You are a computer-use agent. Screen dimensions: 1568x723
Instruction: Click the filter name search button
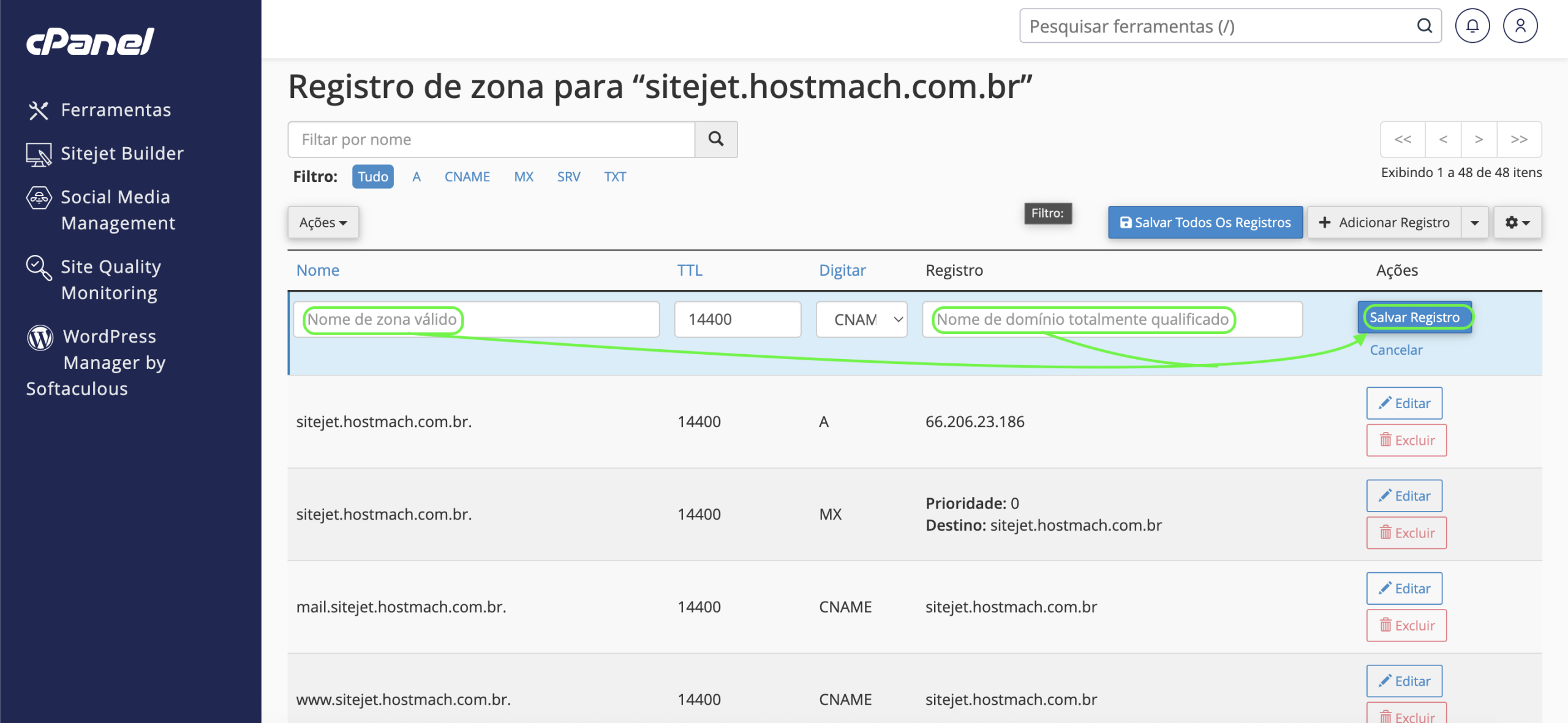(x=716, y=139)
